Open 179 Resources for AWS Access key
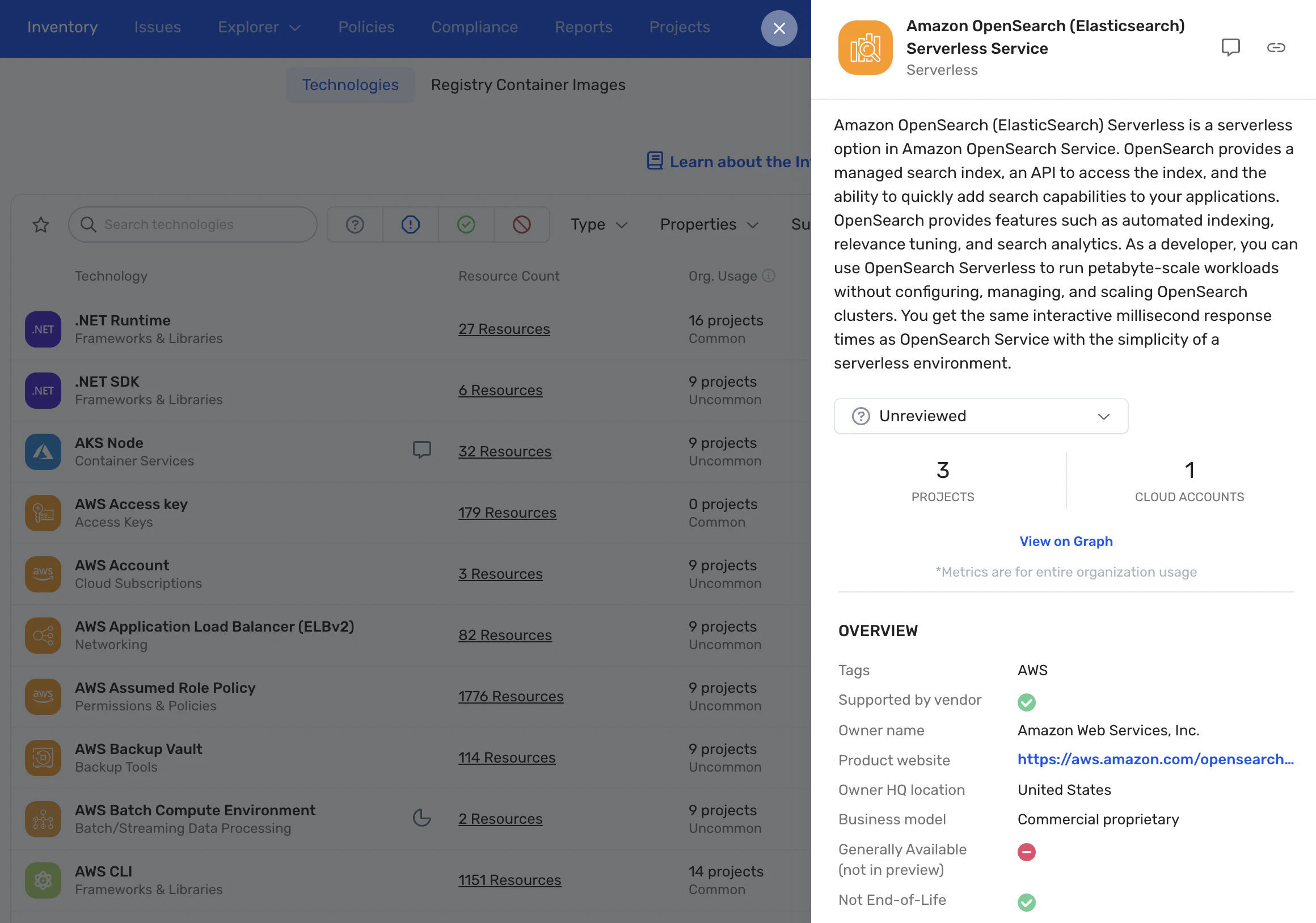Screen dimensions: 1316x923 (x=507, y=513)
